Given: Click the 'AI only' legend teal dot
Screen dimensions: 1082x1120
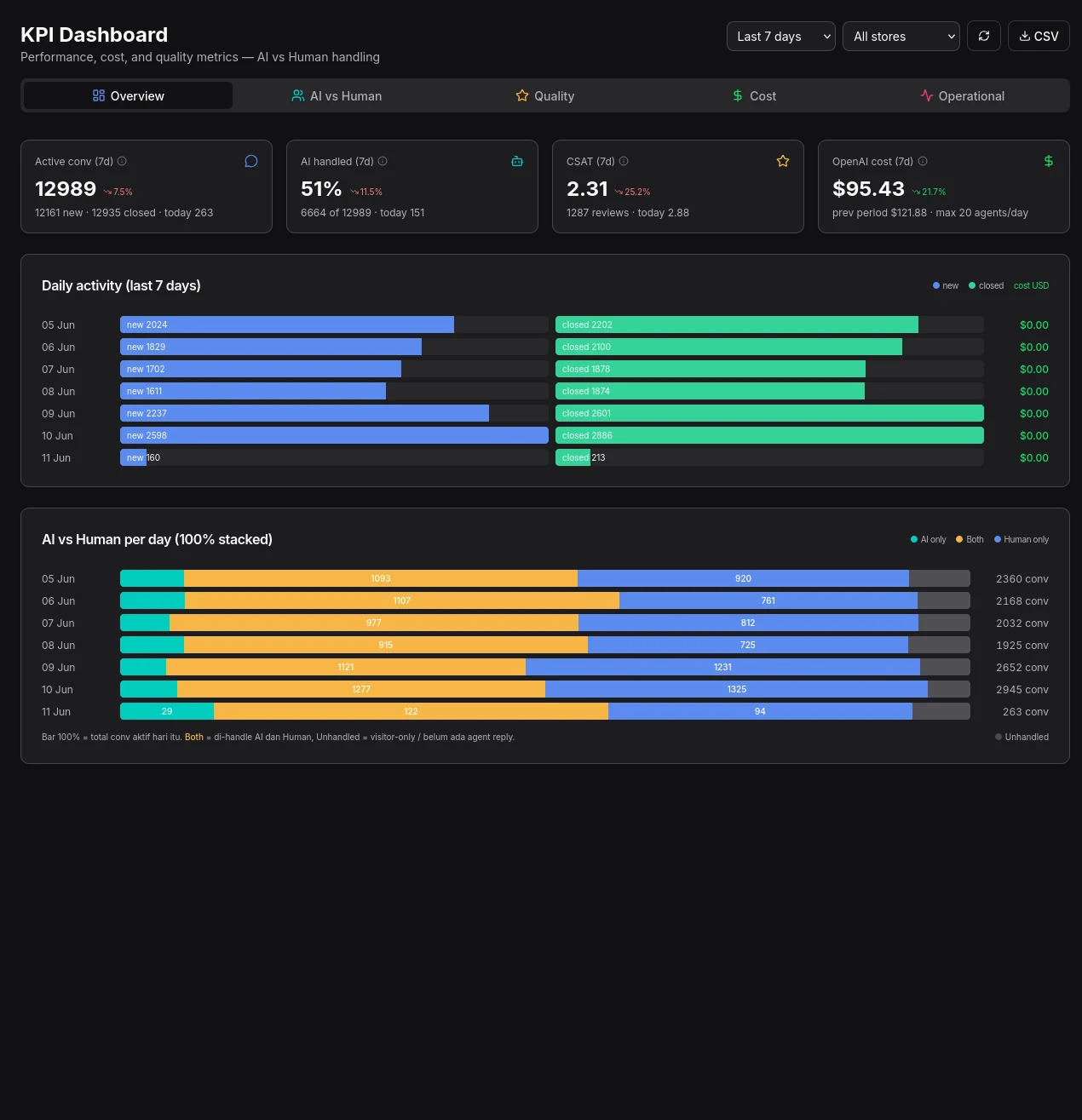Looking at the screenshot, I should click(x=914, y=539).
